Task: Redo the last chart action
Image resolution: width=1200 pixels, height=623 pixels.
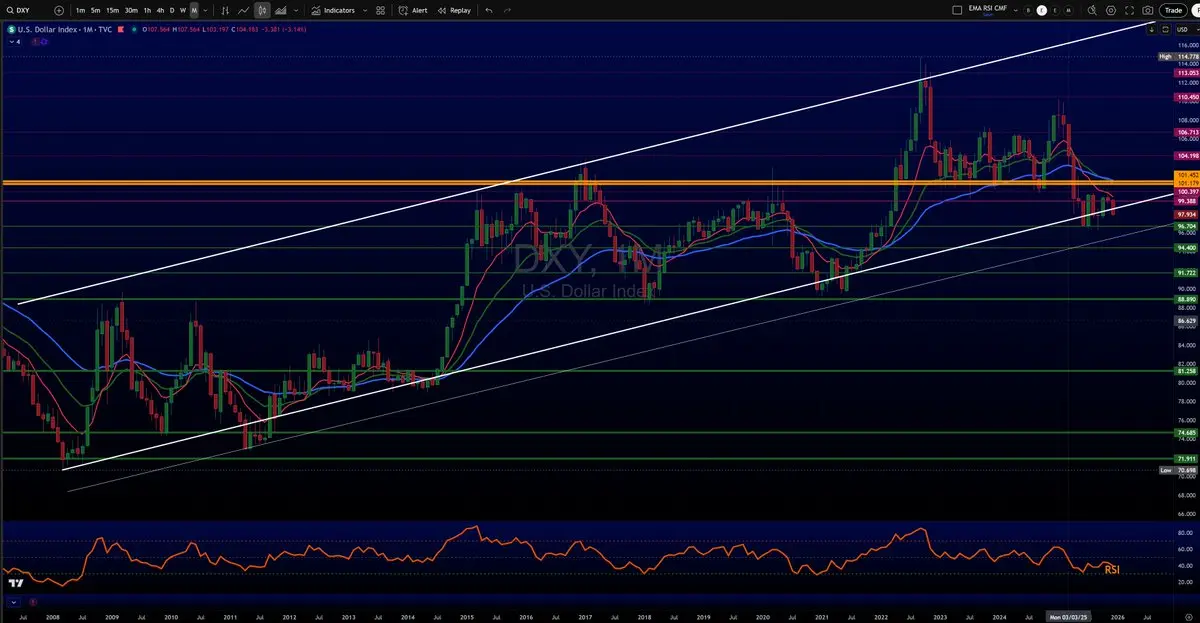Action: 507,10
